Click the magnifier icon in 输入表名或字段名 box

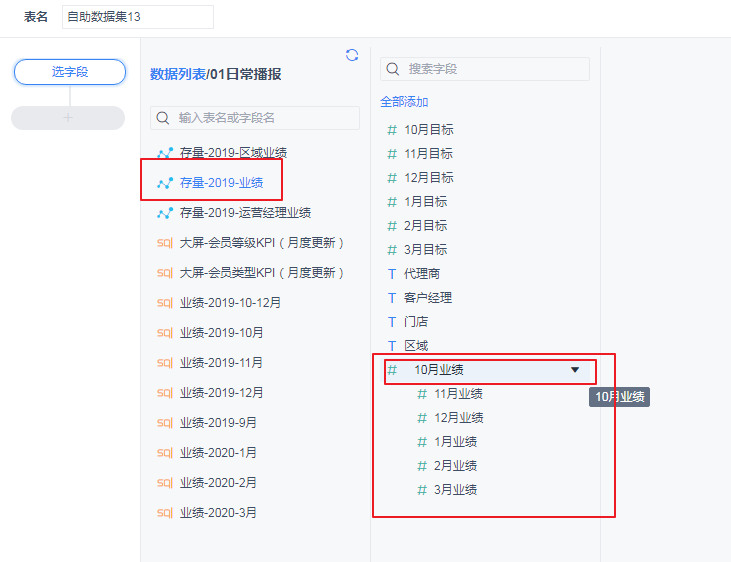pos(163,118)
